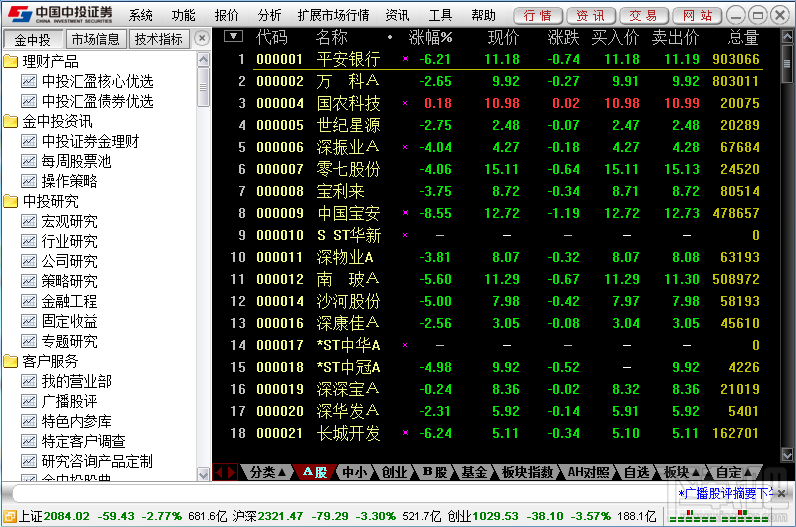The width and height of the screenshot is (796, 527).
Task: Open 特定客户调查 chart icon
Action: [29, 441]
